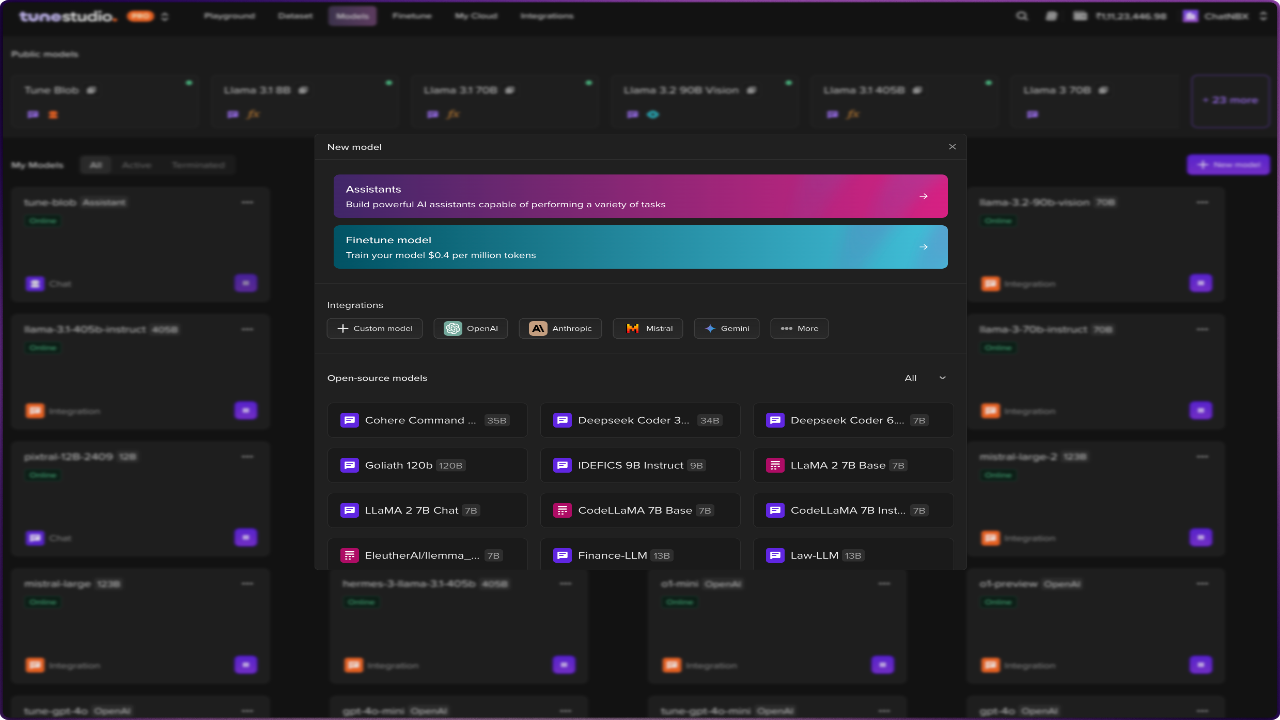This screenshot has height=720, width=1280.
Task: Click the mistral-large model card title
Action: (57, 583)
